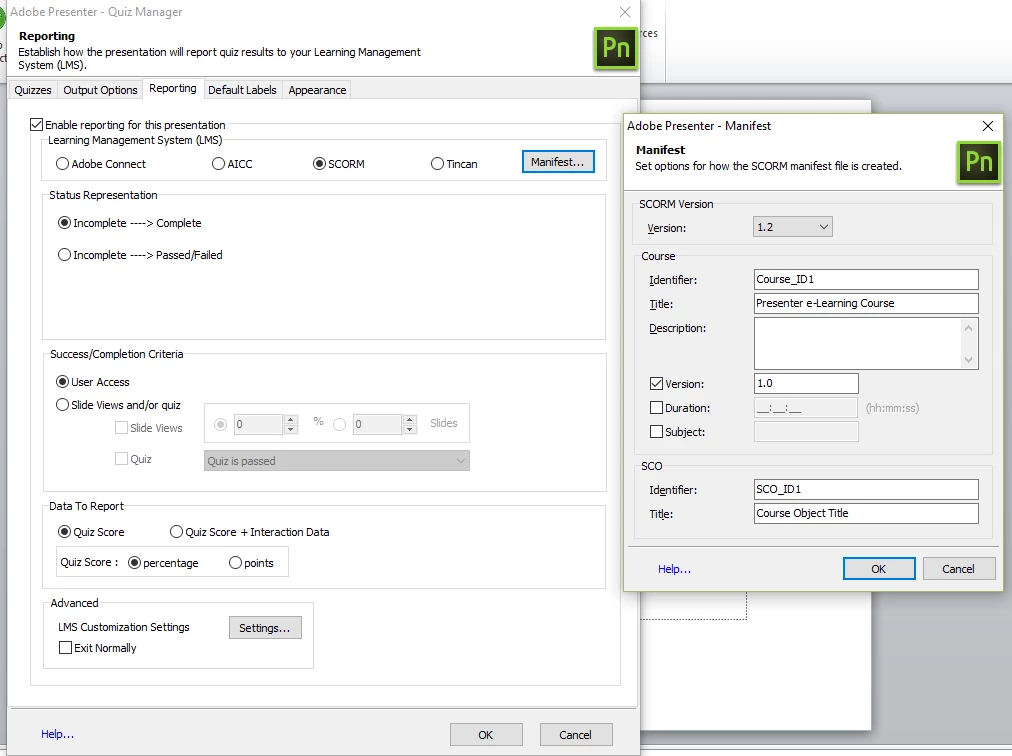Expand the Quiz is passed dropdown
1012x756 pixels.
coord(336,461)
